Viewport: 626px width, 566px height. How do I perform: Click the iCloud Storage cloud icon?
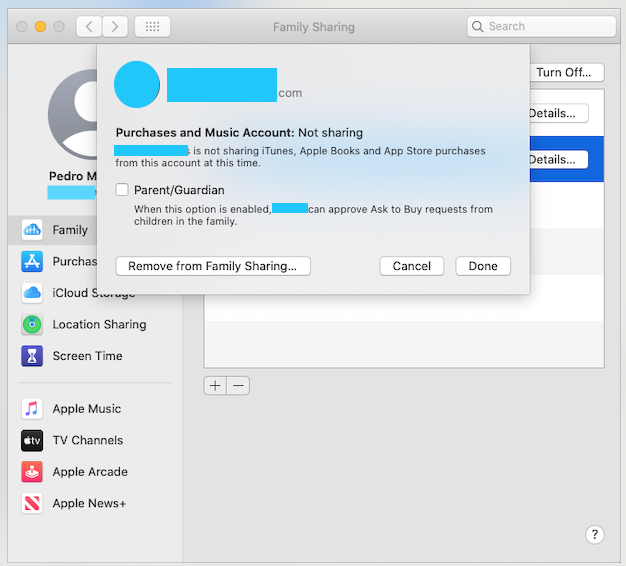pos(32,293)
